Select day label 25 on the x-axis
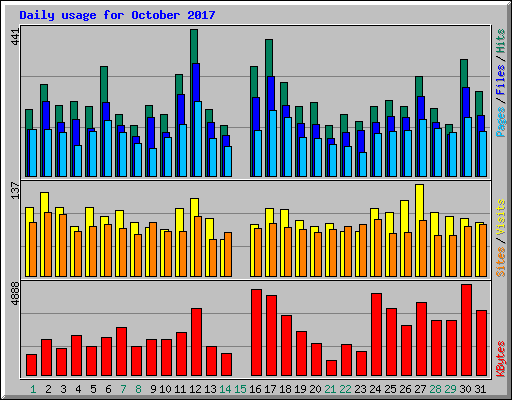Viewport: 512px width, 400px height. [390, 389]
